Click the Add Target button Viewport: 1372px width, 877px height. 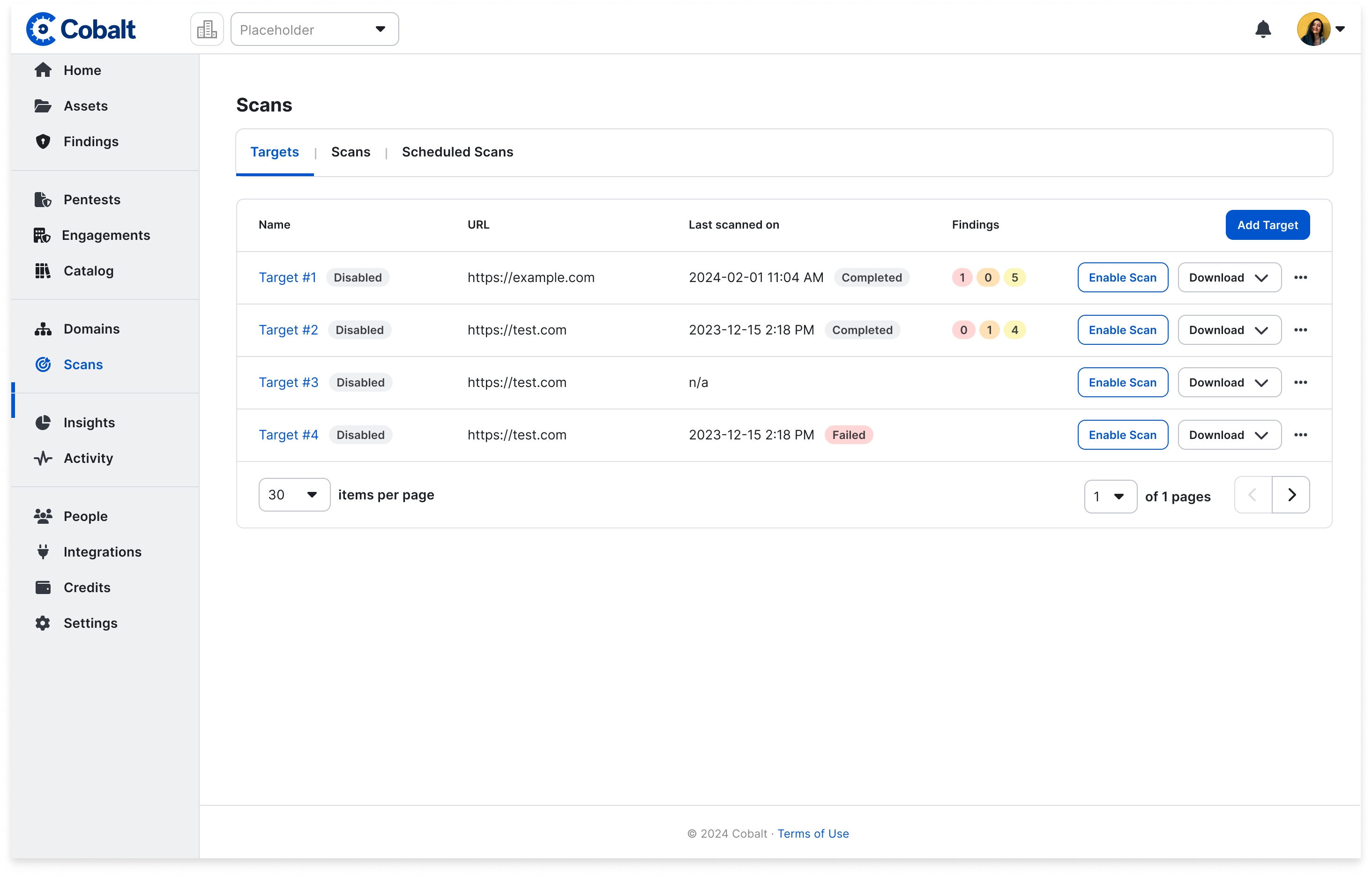tap(1267, 225)
